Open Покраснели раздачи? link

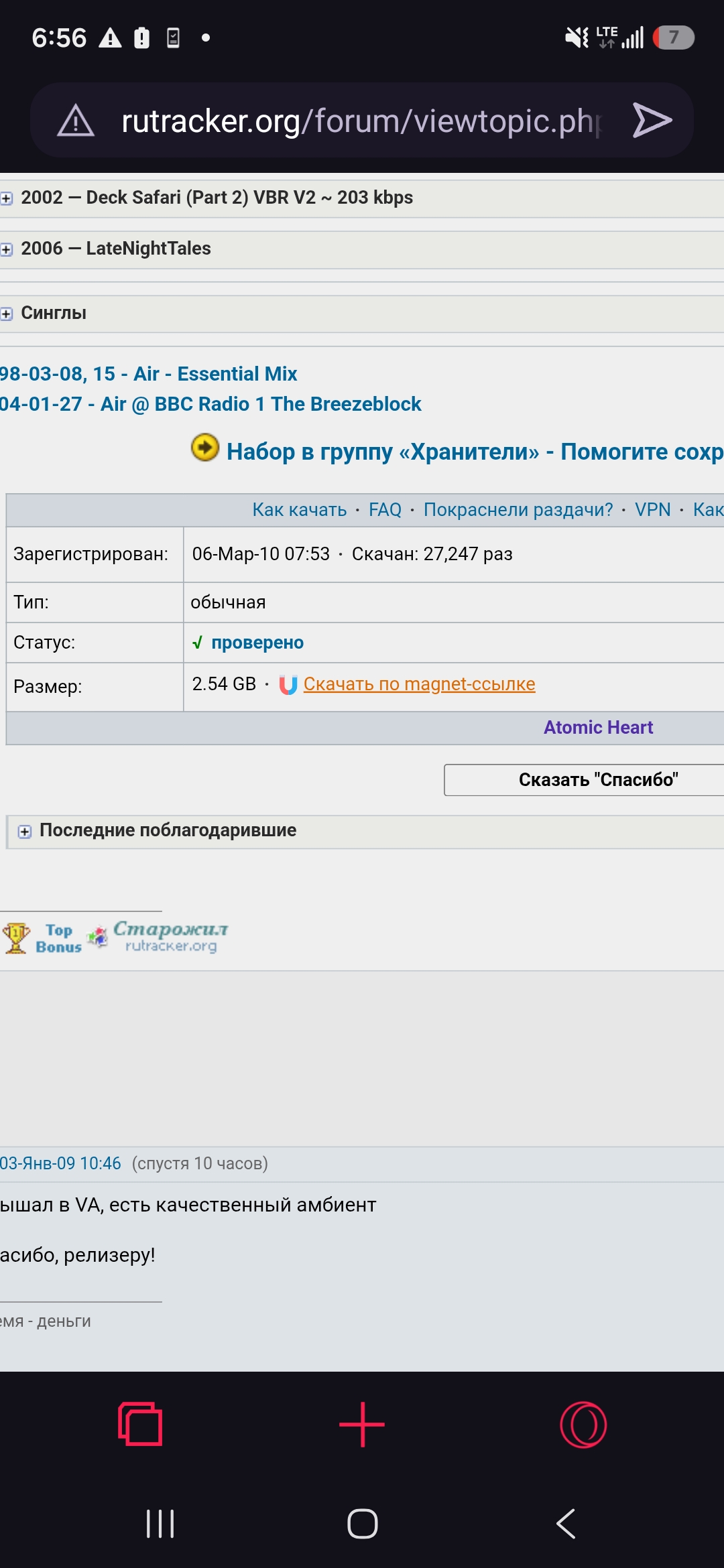[x=518, y=510]
